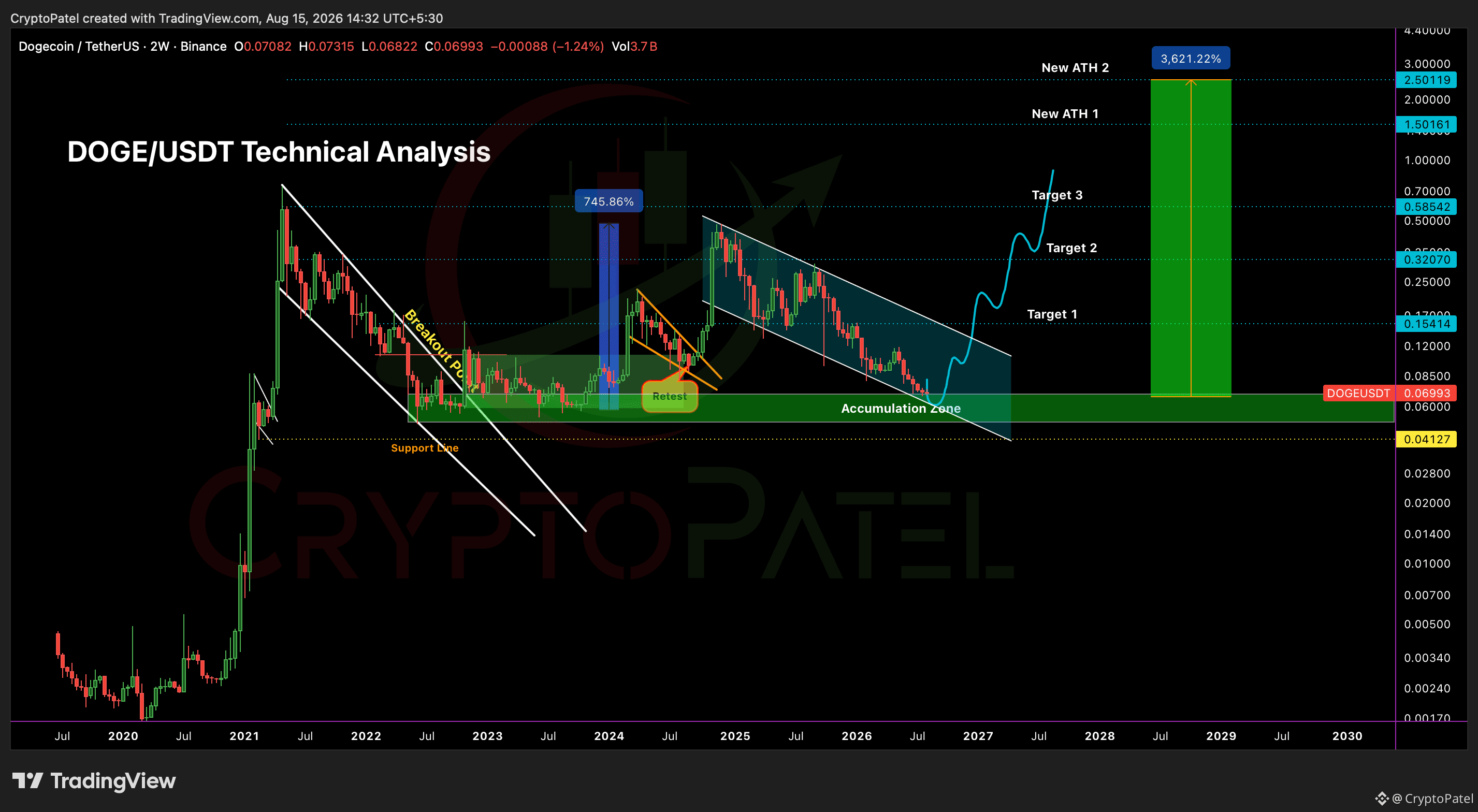Click the open price value 0.07082

pyautogui.click(x=267, y=47)
